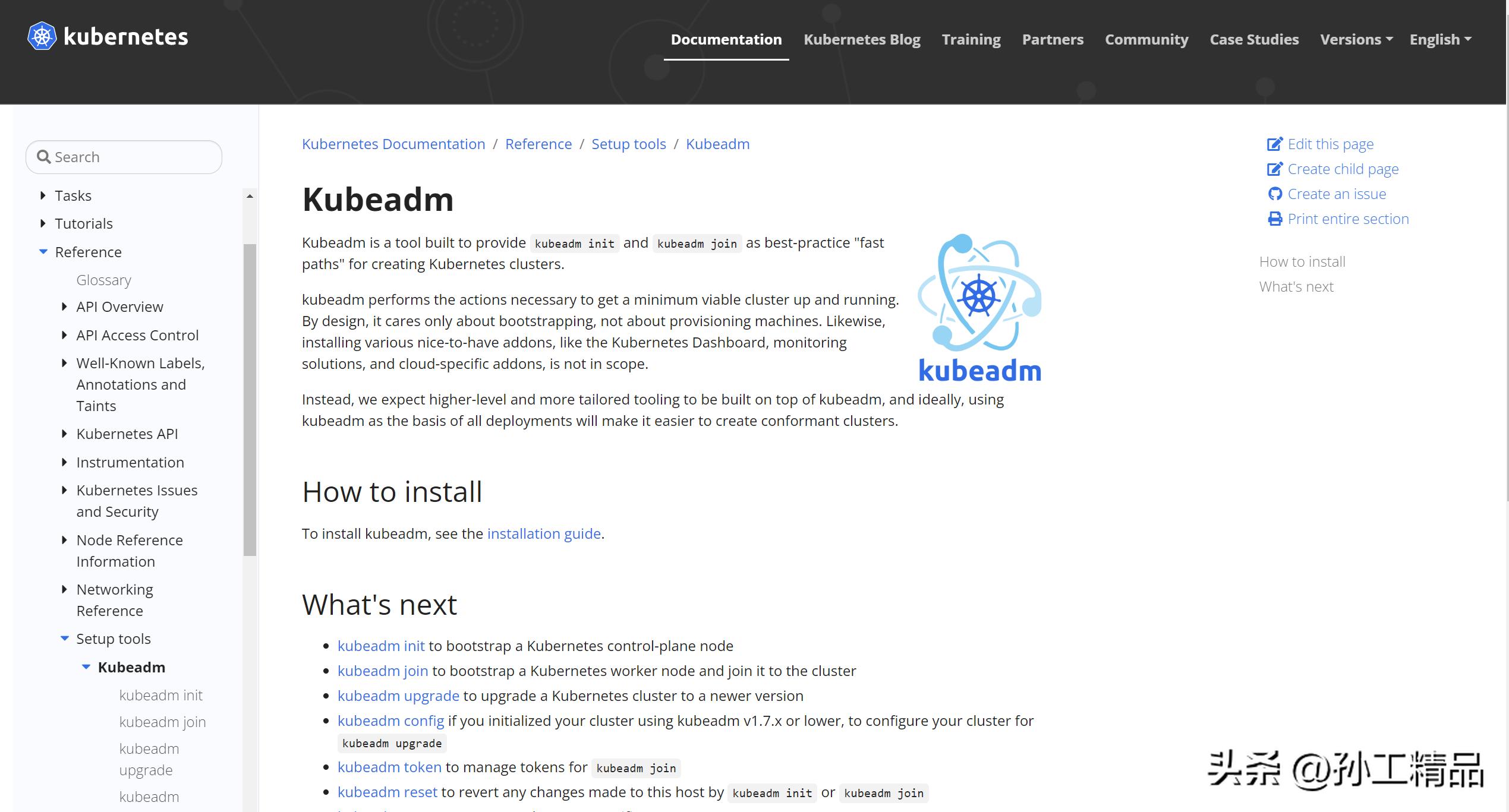Viewport: 1509px width, 812px height.
Task: Select the Documentation menu tab
Action: 726,39
